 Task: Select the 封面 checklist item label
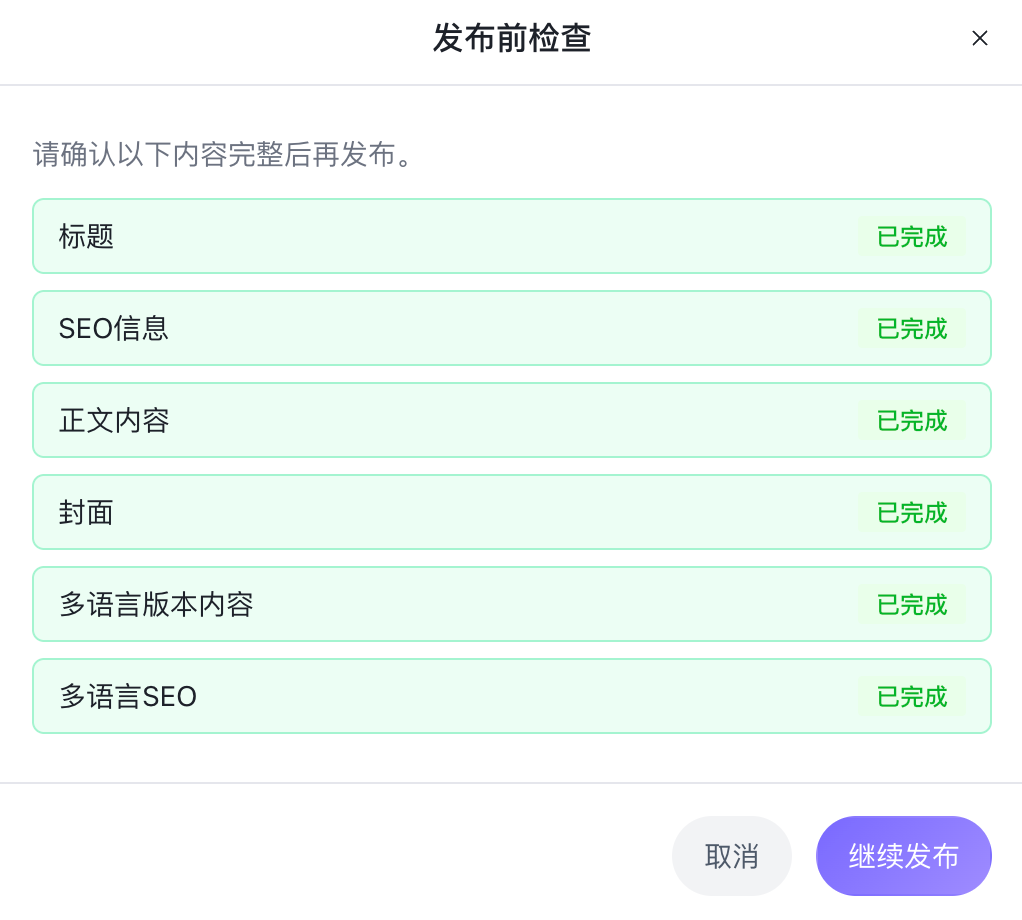87,513
